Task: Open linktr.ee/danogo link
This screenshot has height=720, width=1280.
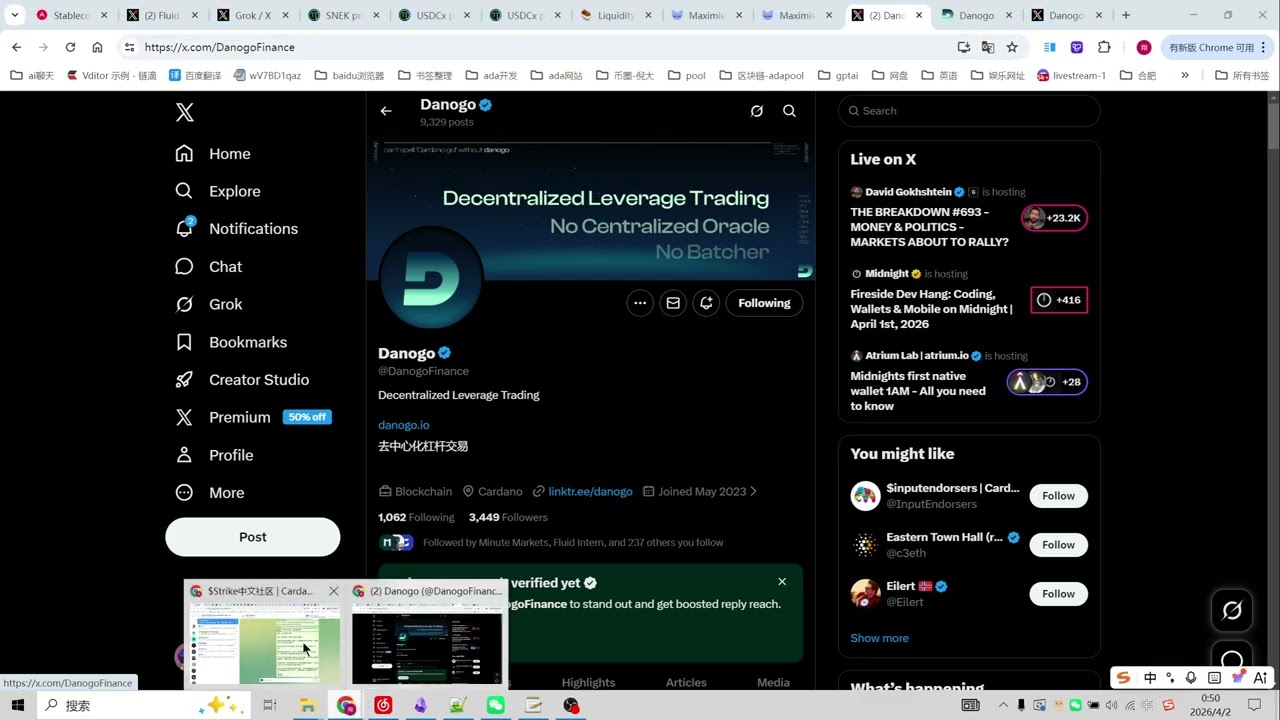Action: pyautogui.click(x=590, y=491)
